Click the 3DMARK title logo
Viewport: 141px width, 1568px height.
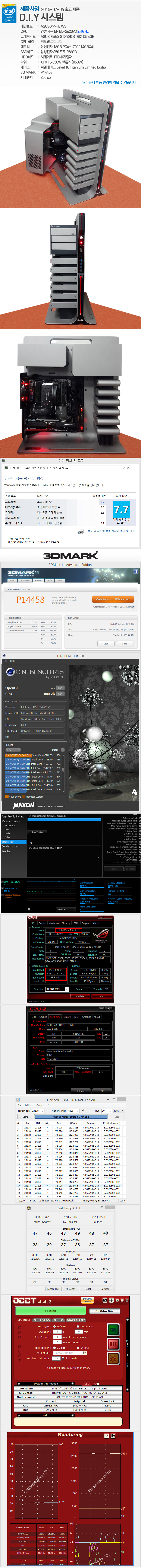pyautogui.click(x=70, y=555)
